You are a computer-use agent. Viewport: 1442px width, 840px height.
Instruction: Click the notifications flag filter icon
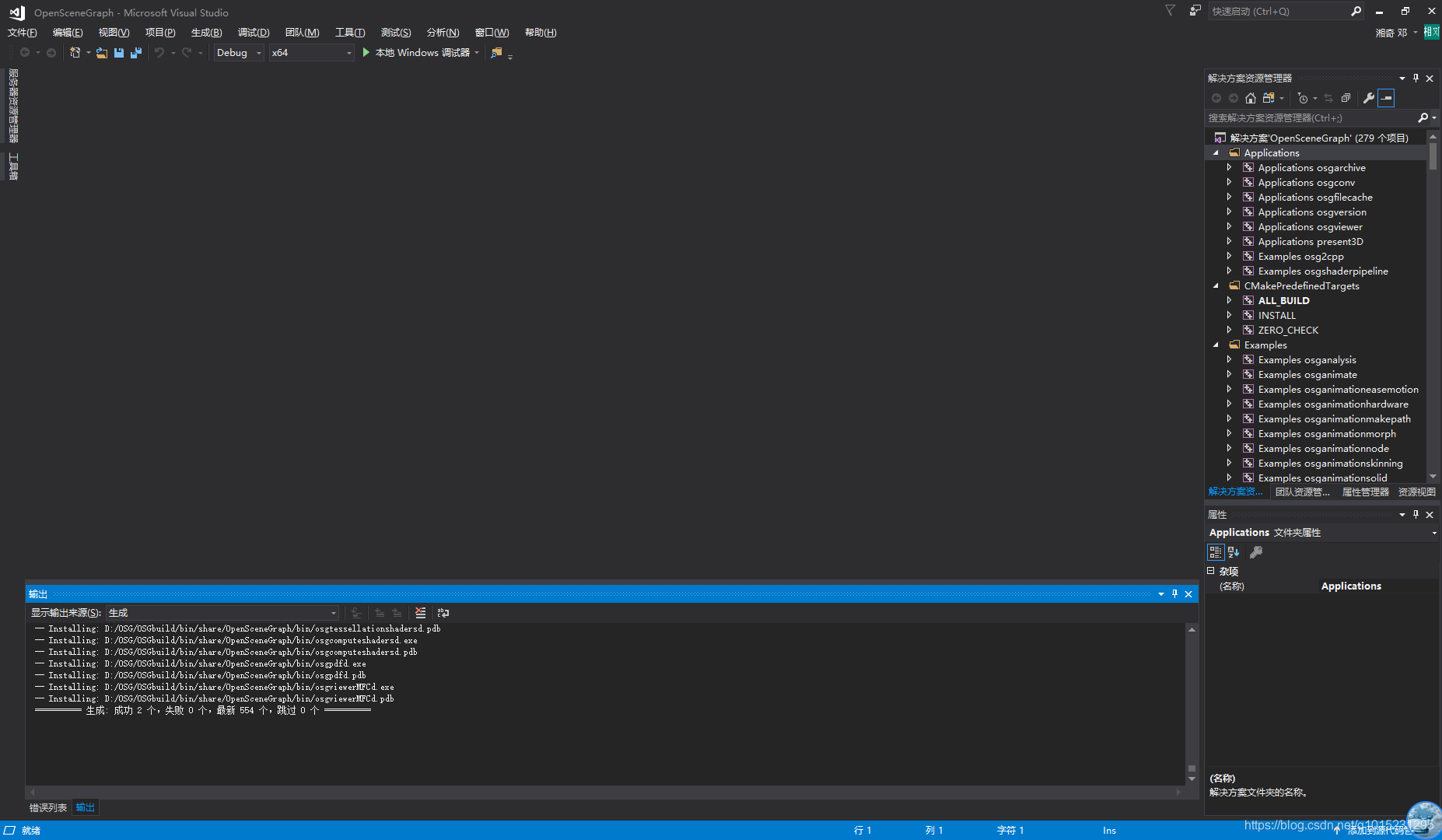(1170, 11)
